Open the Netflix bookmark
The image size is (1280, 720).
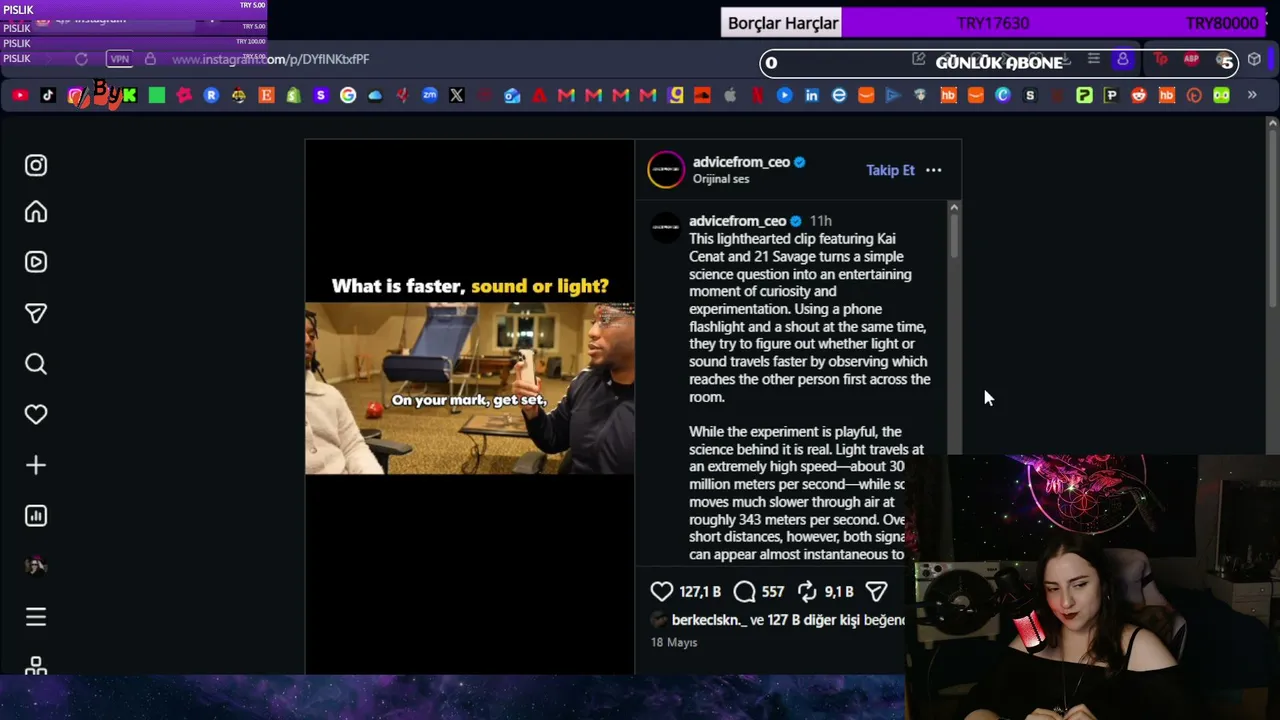pos(757,95)
